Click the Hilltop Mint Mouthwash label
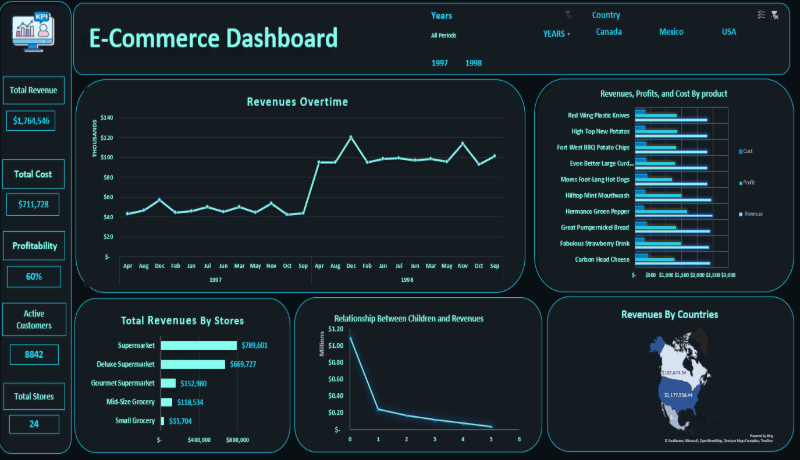Image resolution: width=800 pixels, height=460 pixels. pyautogui.click(x=597, y=196)
